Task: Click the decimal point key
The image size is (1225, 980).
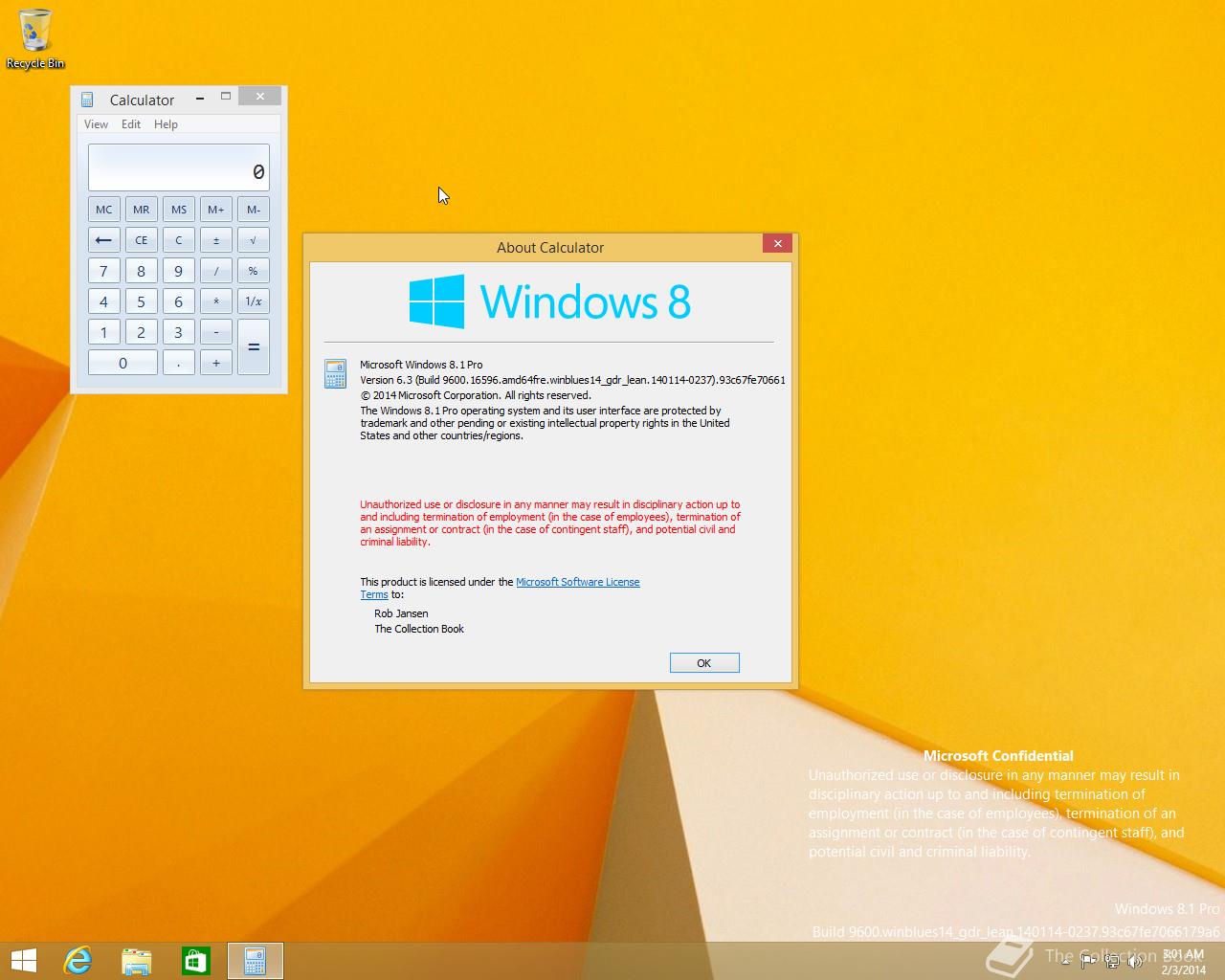Action: (x=179, y=363)
